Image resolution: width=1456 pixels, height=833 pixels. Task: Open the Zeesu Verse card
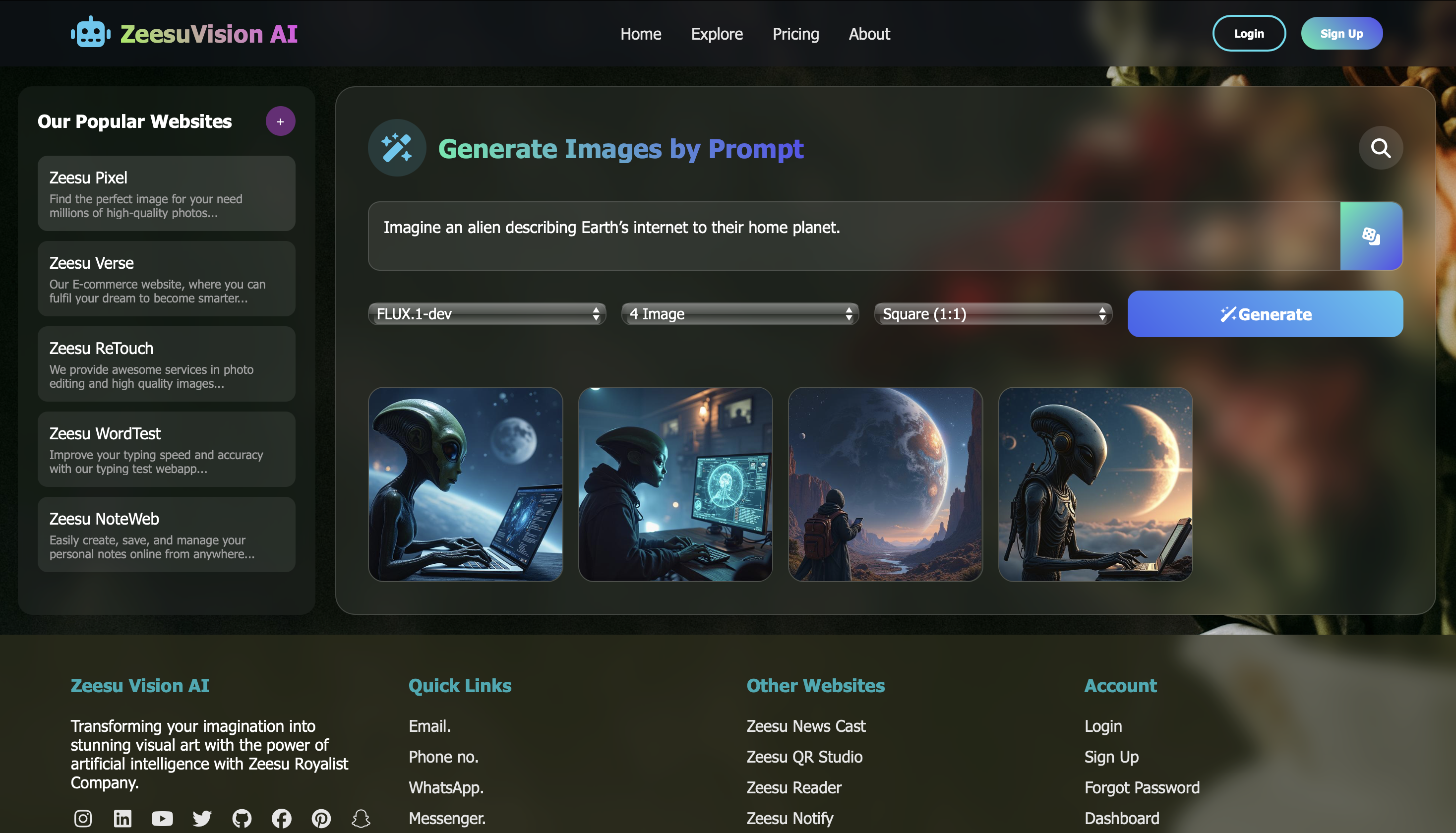pyautogui.click(x=167, y=279)
